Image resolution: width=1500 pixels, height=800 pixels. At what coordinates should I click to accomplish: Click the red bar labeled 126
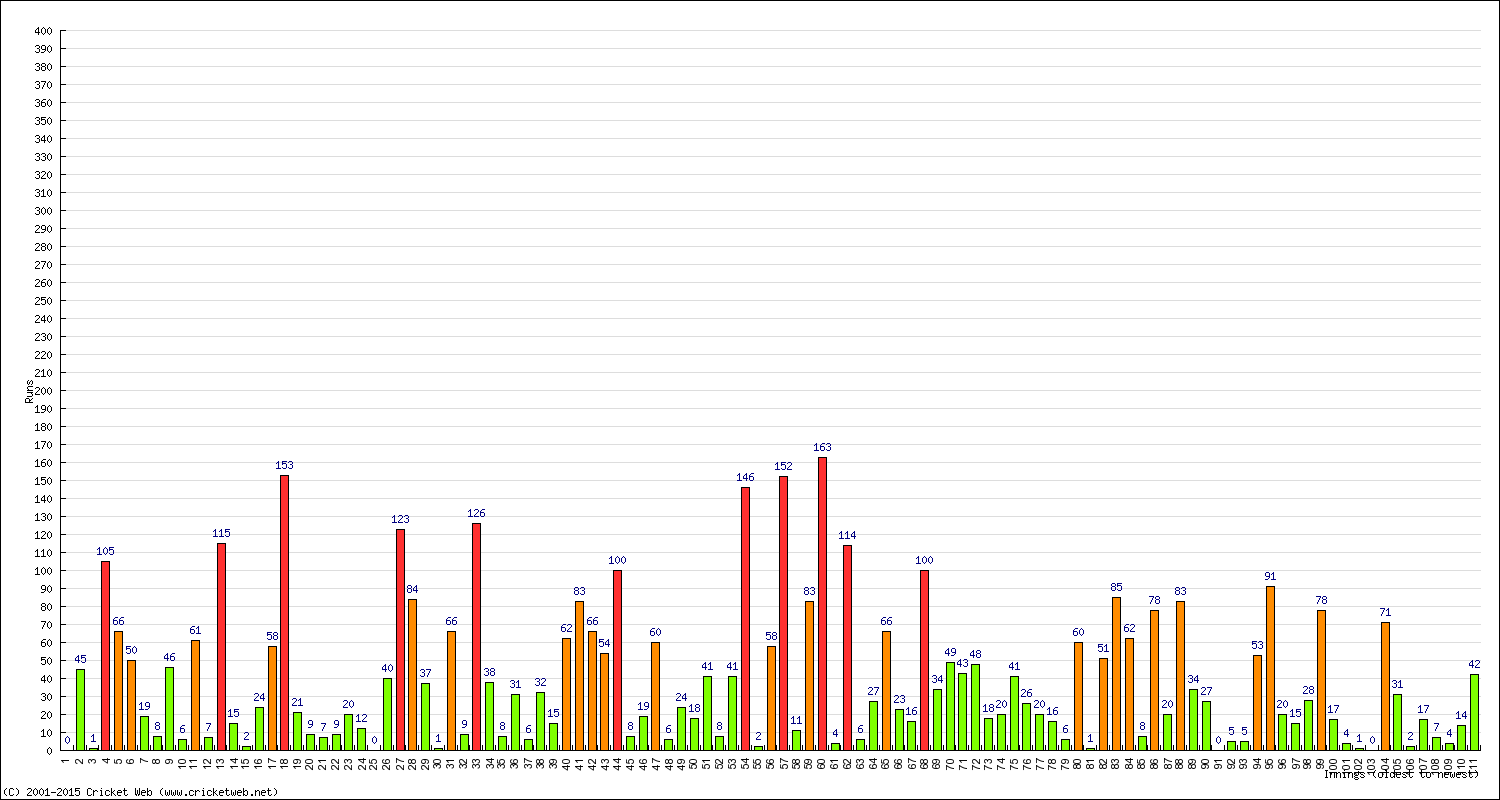(476, 636)
